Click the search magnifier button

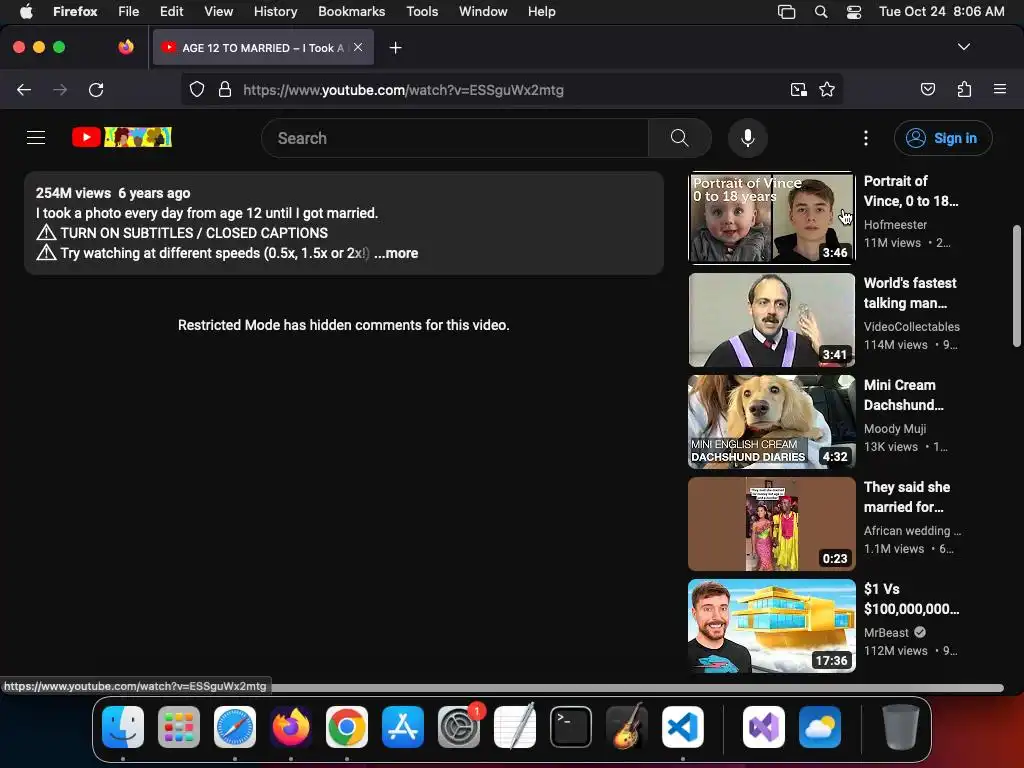pyautogui.click(x=679, y=138)
